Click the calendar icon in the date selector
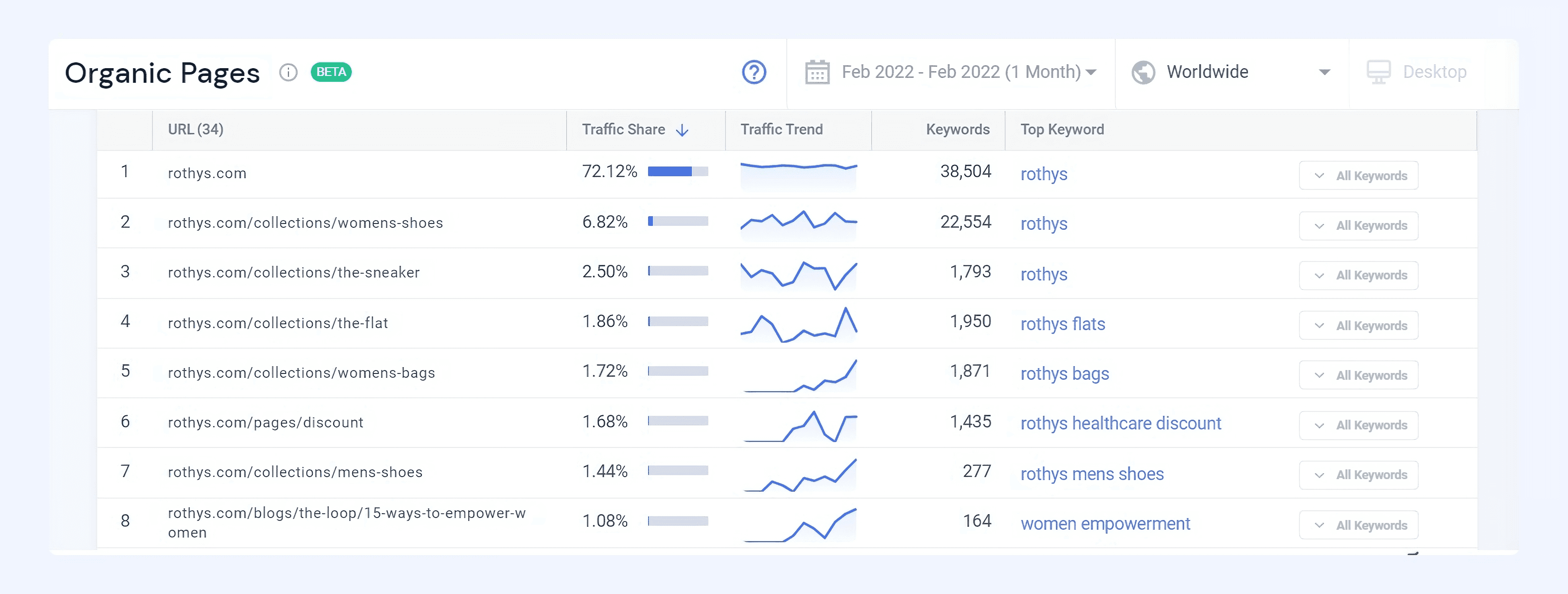 pos(817,73)
